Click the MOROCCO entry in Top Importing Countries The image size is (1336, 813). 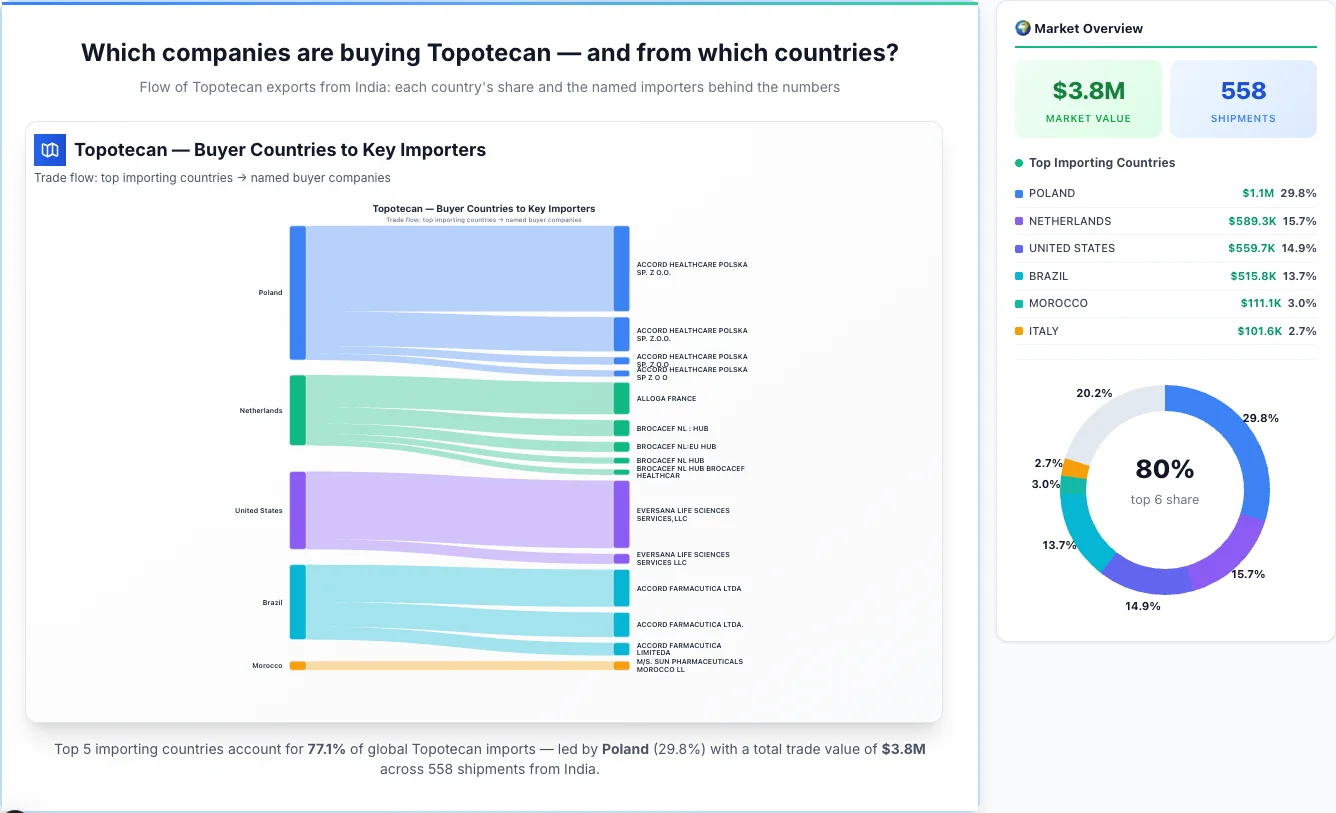coord(1059,303)
